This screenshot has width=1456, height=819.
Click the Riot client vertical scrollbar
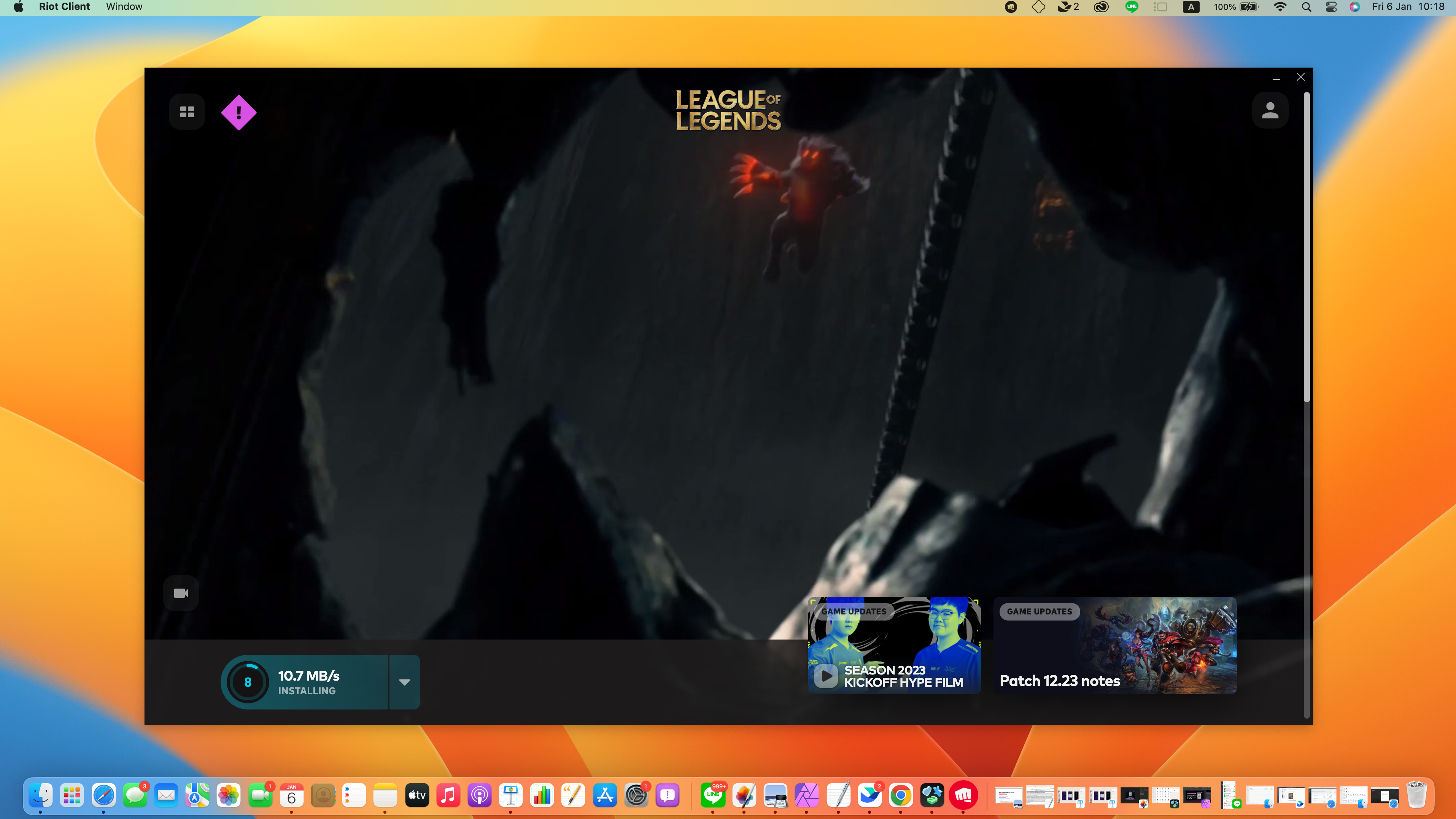point(1306,249)
